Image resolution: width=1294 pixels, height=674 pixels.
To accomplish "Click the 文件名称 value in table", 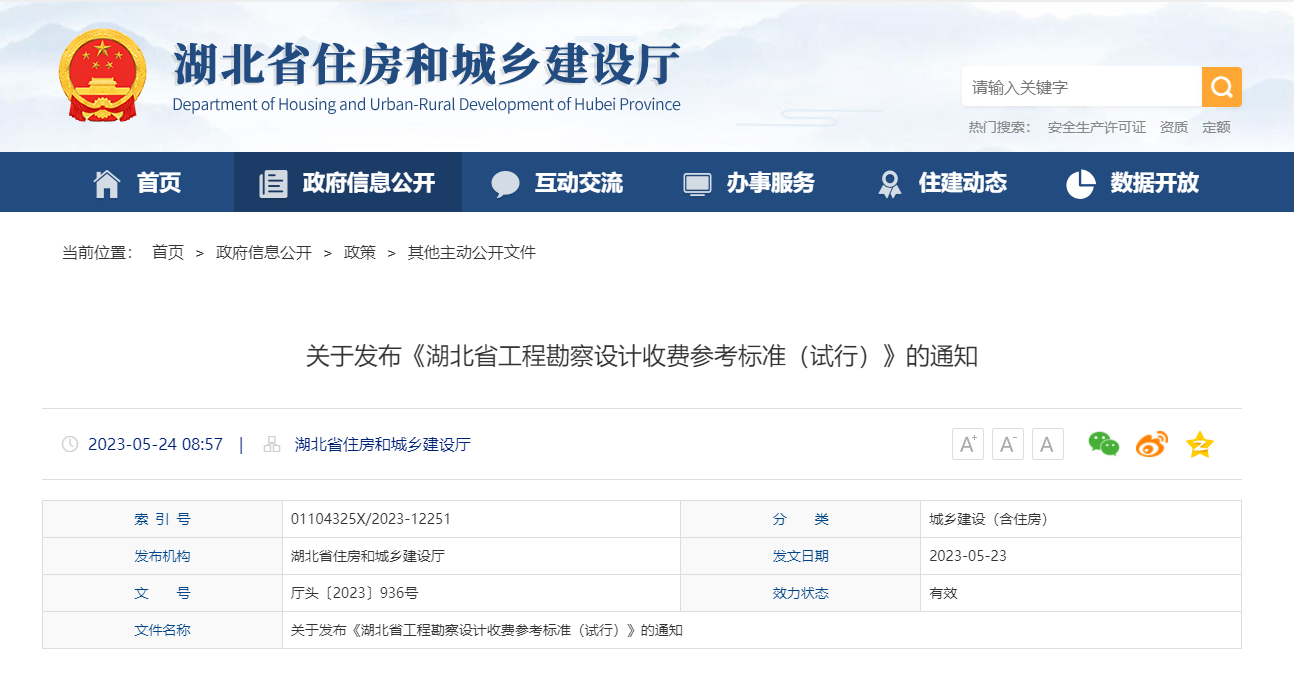I will pos(487,630).
